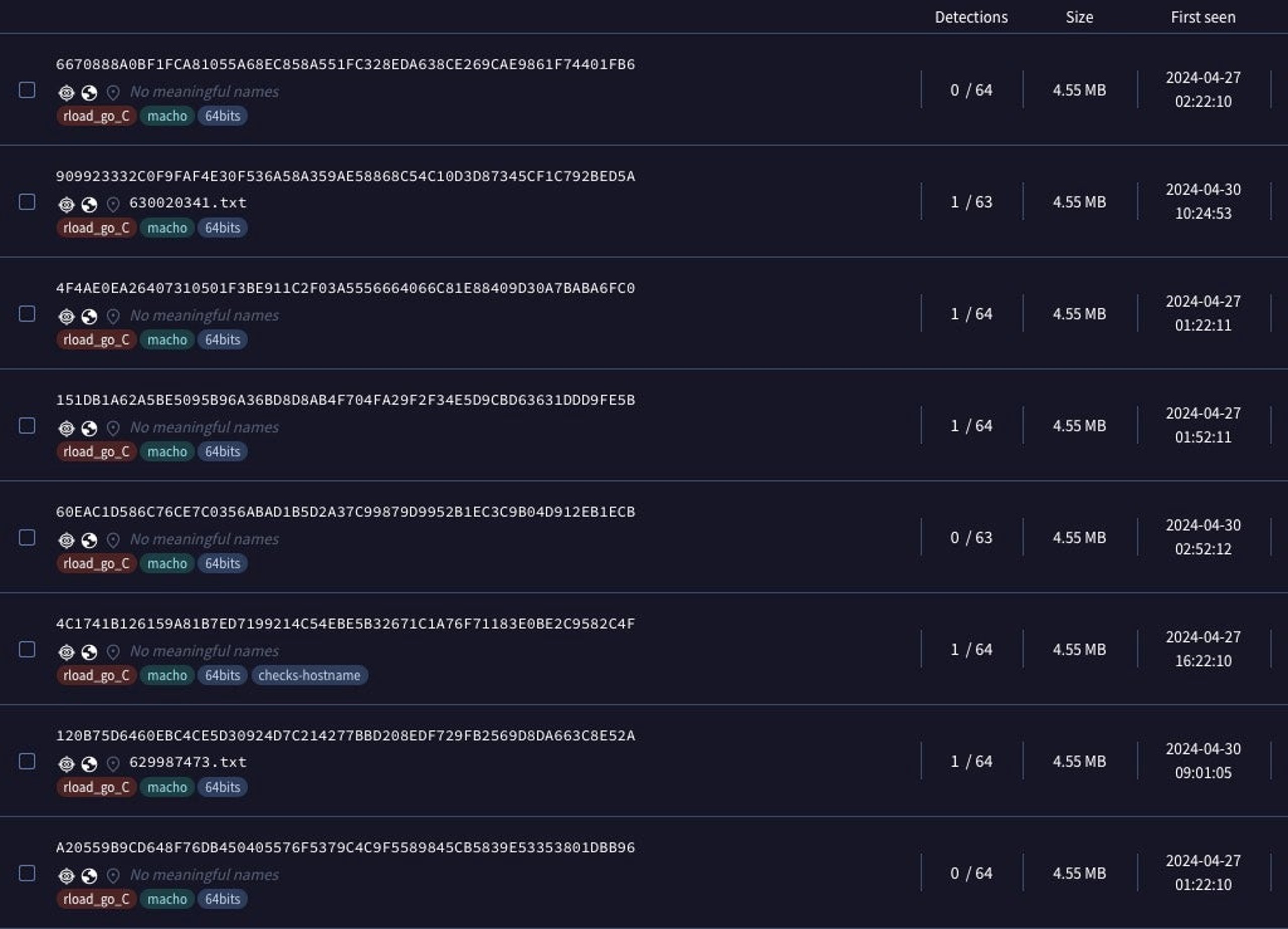Click the checks-hostname tag
Viewport: 1288px width, 929px height.
309,675
